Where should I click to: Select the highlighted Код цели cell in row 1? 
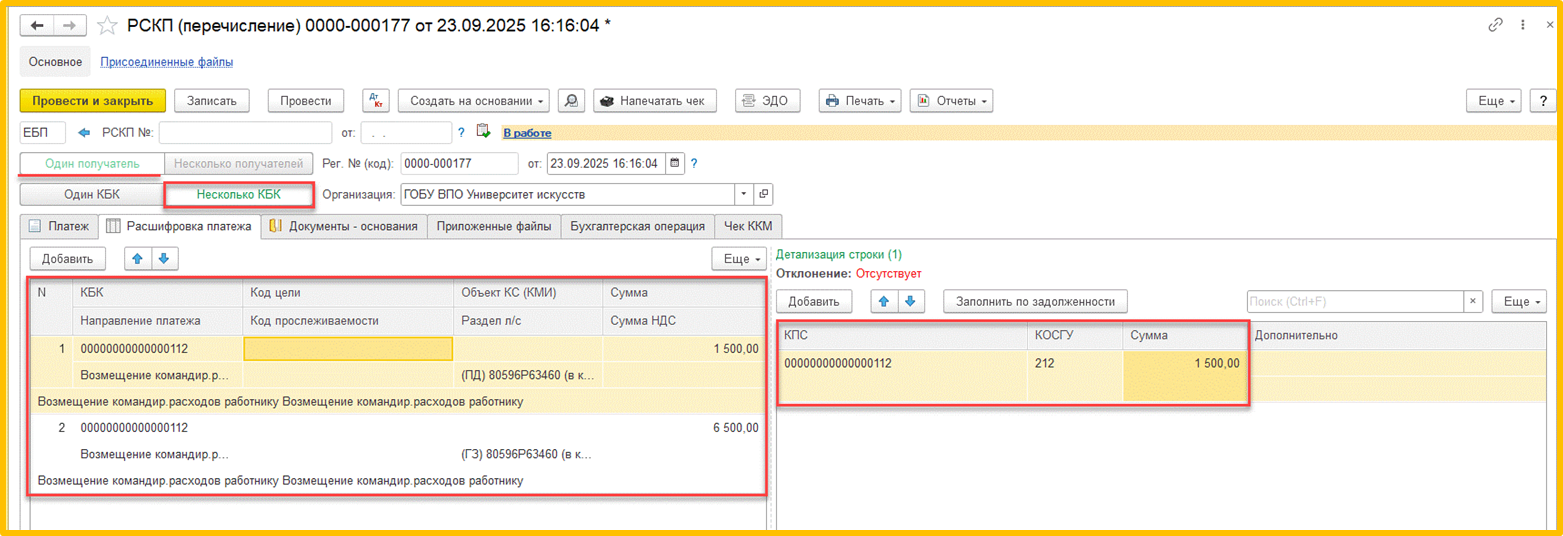[349, 349]
